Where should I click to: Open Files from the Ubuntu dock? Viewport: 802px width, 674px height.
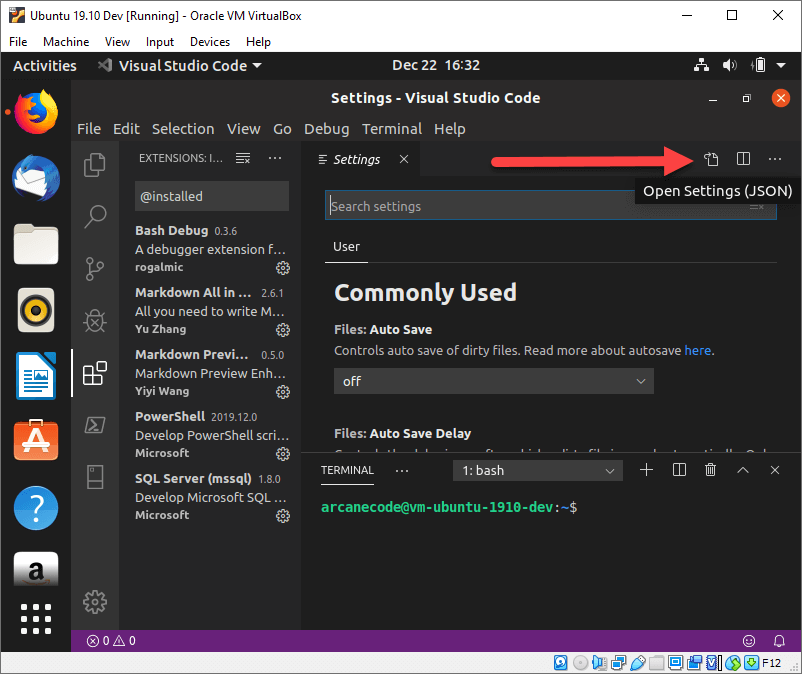click(36, 244)
